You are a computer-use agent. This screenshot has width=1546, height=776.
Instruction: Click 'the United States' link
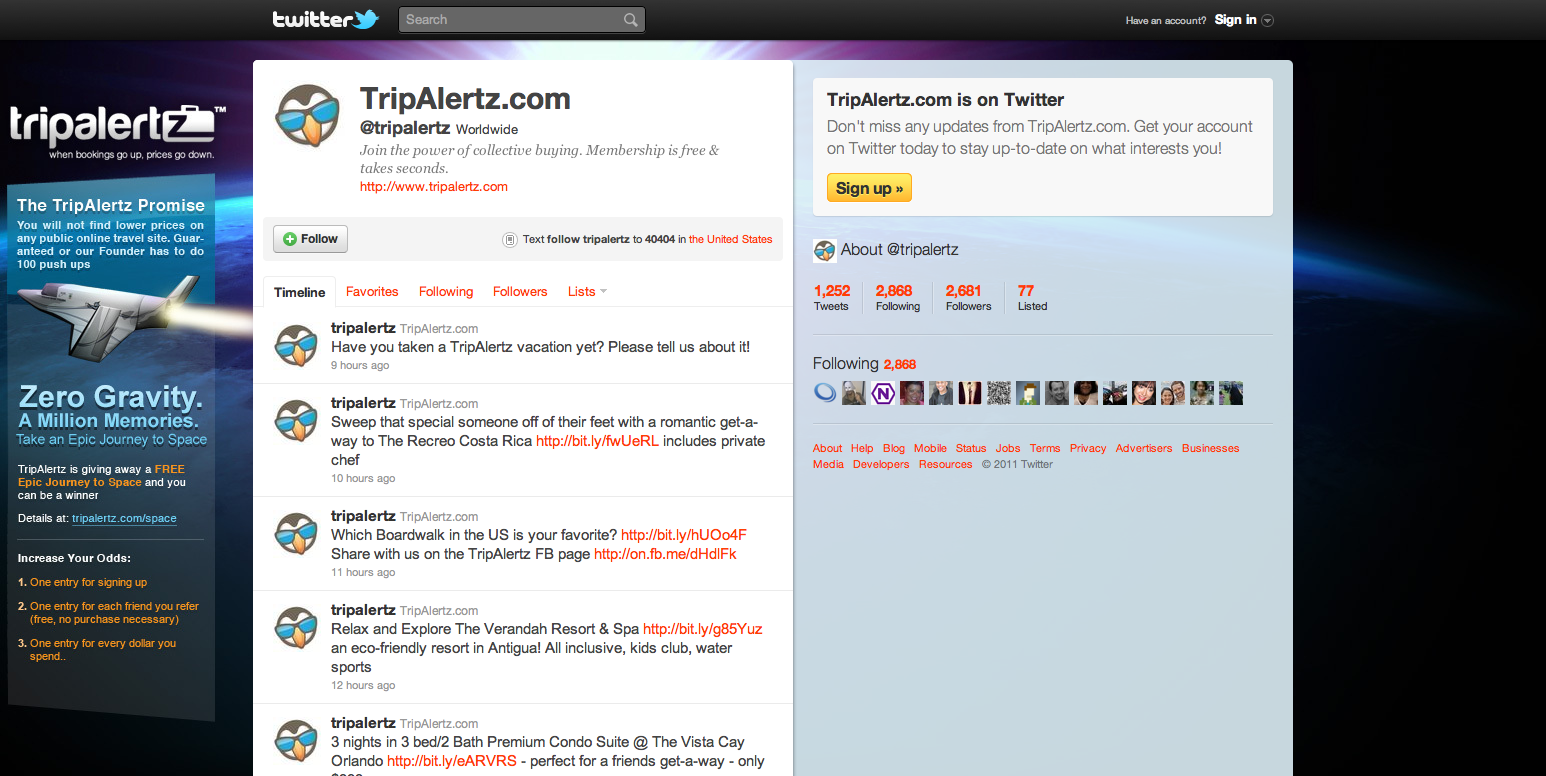(731, 240)
